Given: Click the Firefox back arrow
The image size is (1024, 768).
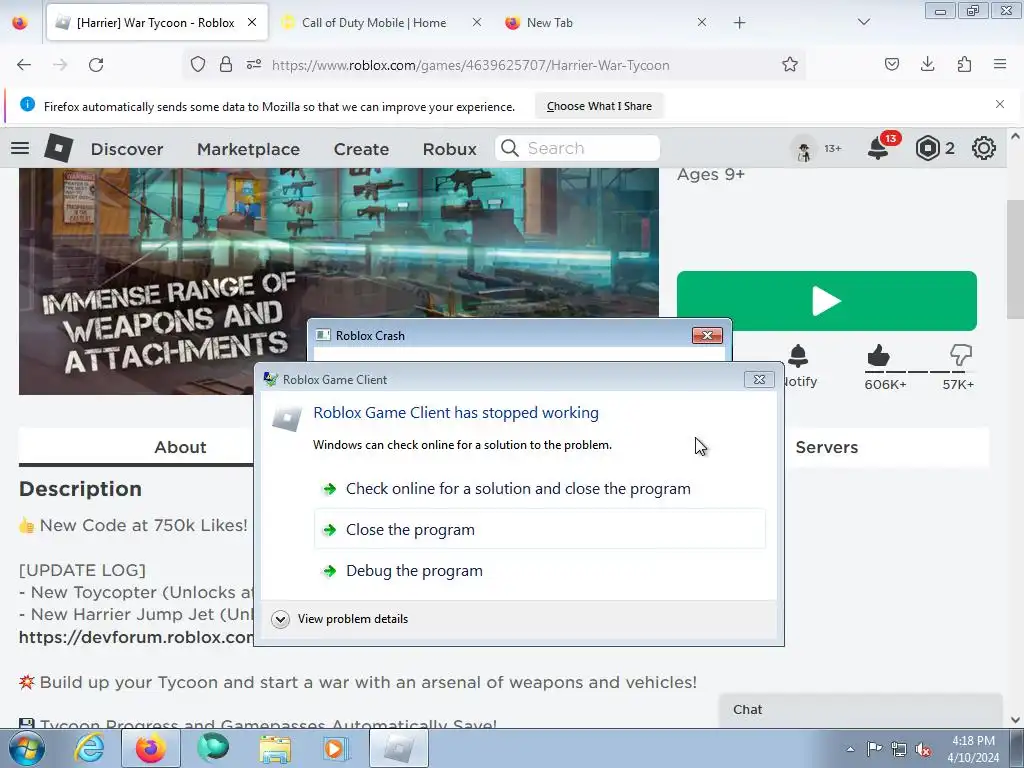Looking at the screenshot, I should [x=24, y=65].
